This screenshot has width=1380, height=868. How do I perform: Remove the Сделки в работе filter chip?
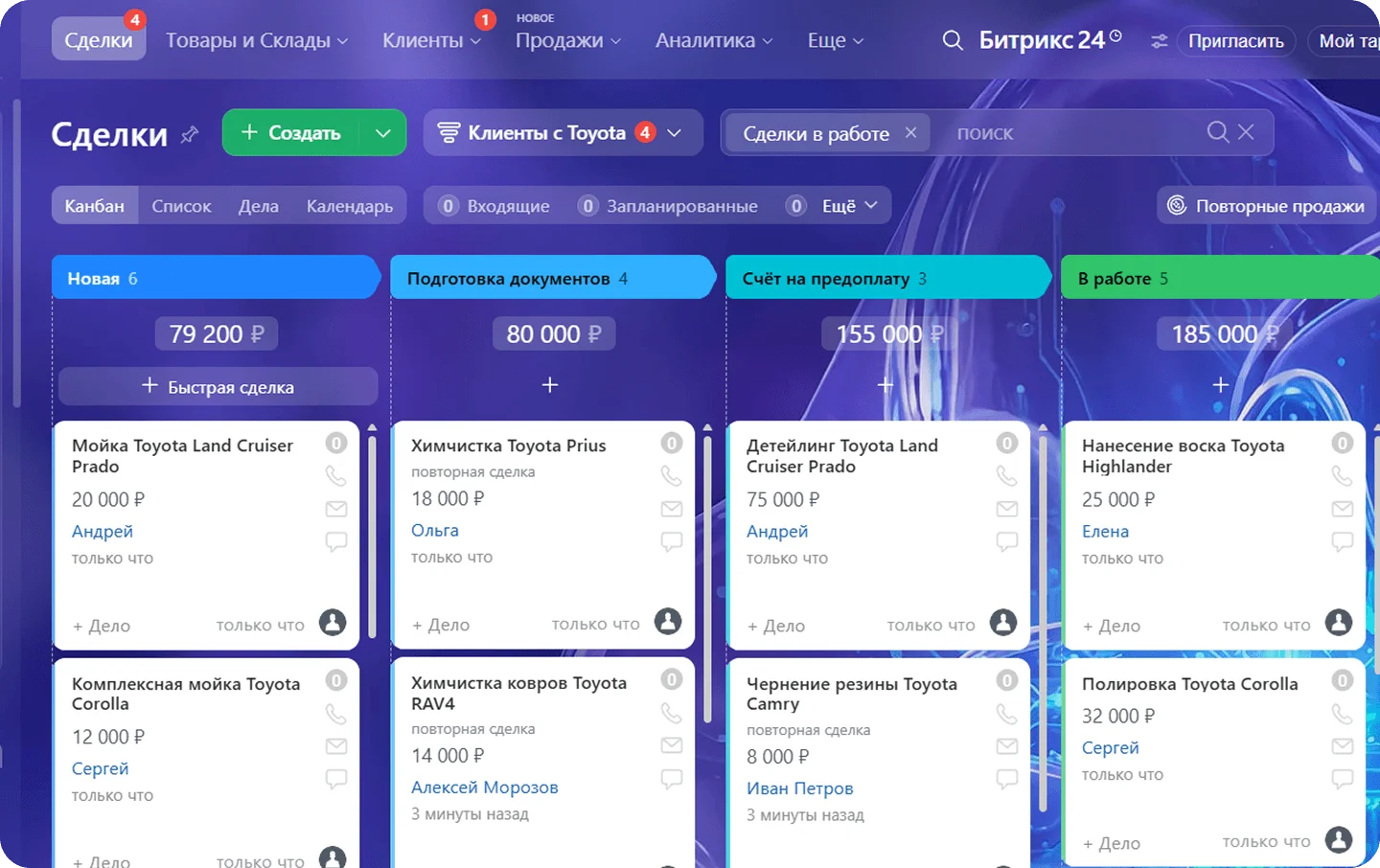[910, 133]
